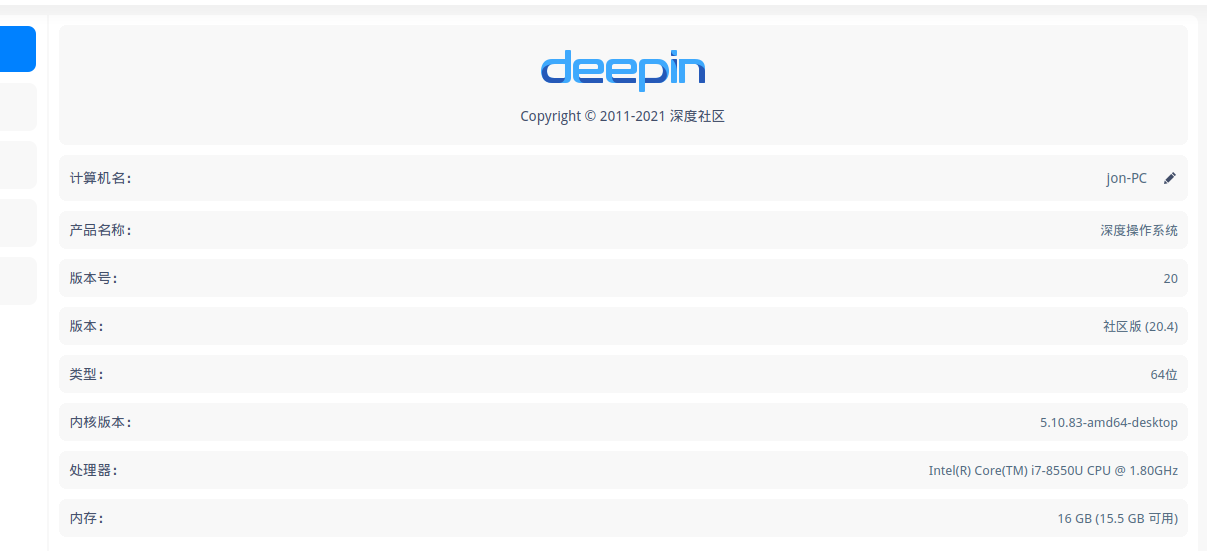Click the 计算机名 label
Screen dimensions: 1207x551
click(x=100, y=178)
